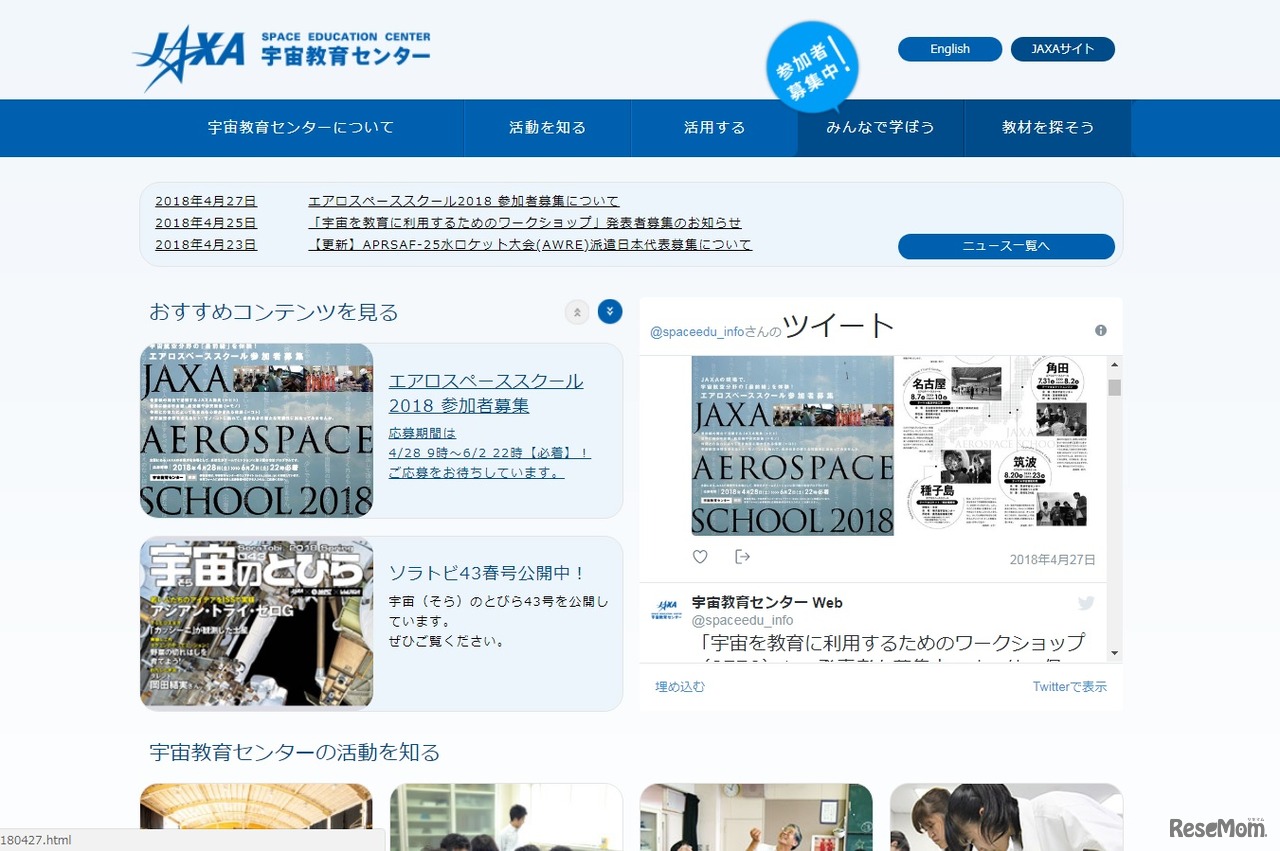Image resolution: width=1280 pixels, height=851 pixels.
Task: Open APRSAF-25水ロケット大会 news link
Action: [x=530, y=245]
